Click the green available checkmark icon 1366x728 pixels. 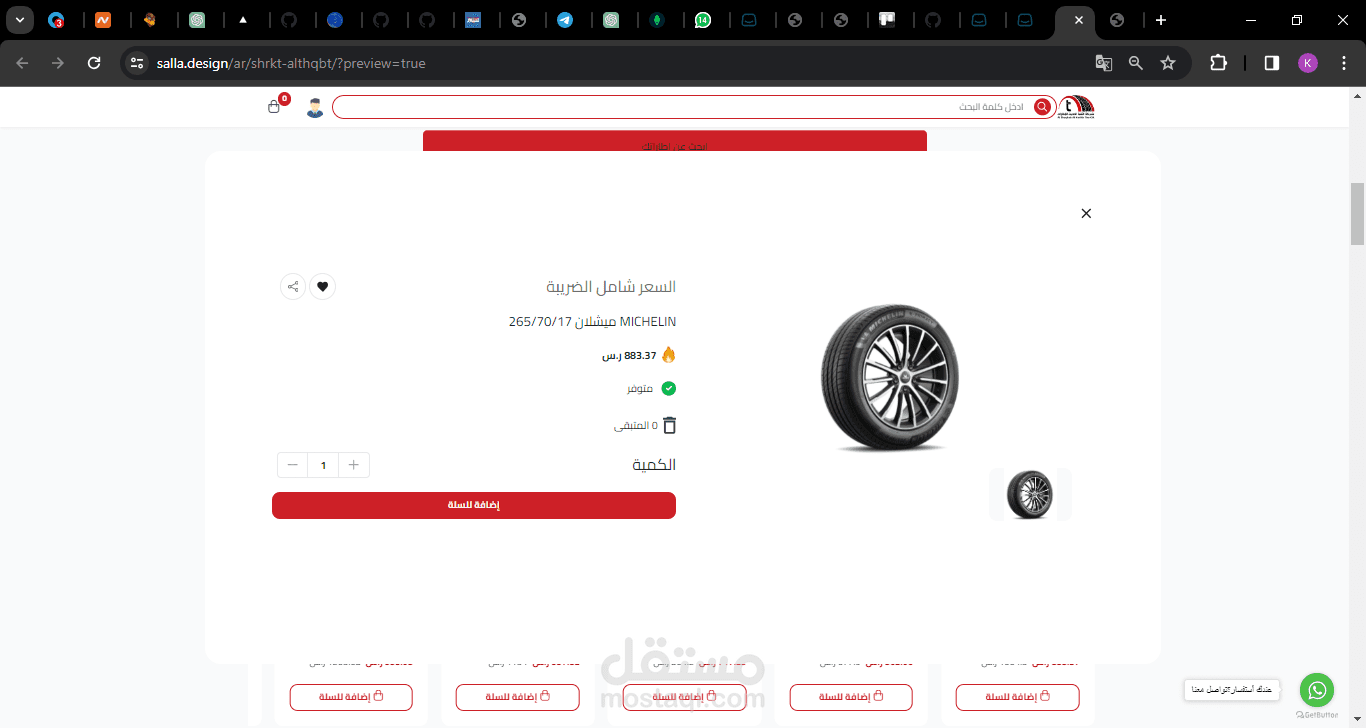669,388
